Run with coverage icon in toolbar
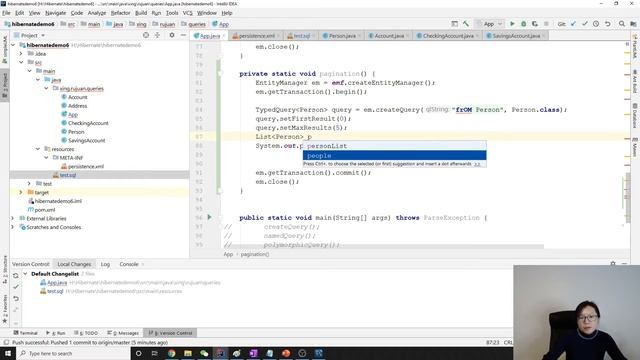Screen dimensions: 640x360 (535, 24)
